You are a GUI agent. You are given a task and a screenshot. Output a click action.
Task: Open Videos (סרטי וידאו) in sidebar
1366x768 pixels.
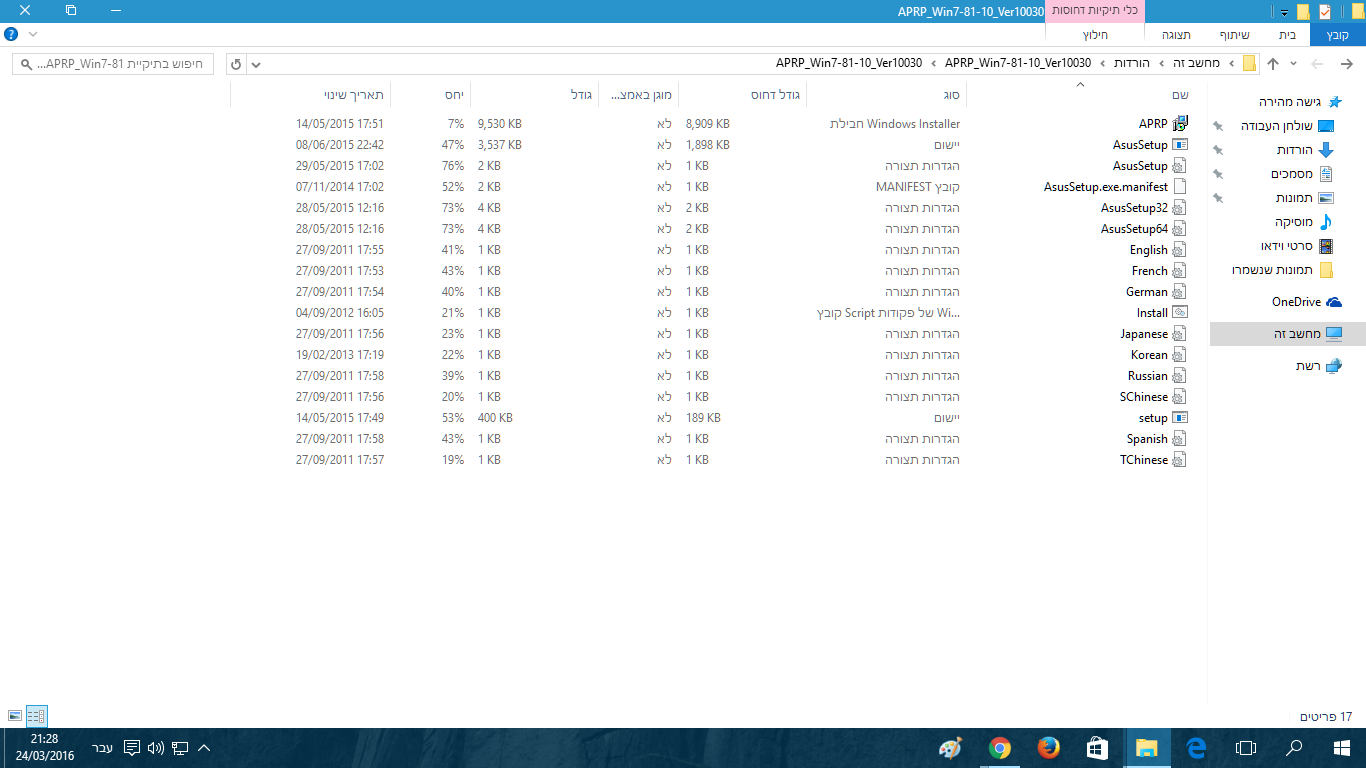[1297, 246]
